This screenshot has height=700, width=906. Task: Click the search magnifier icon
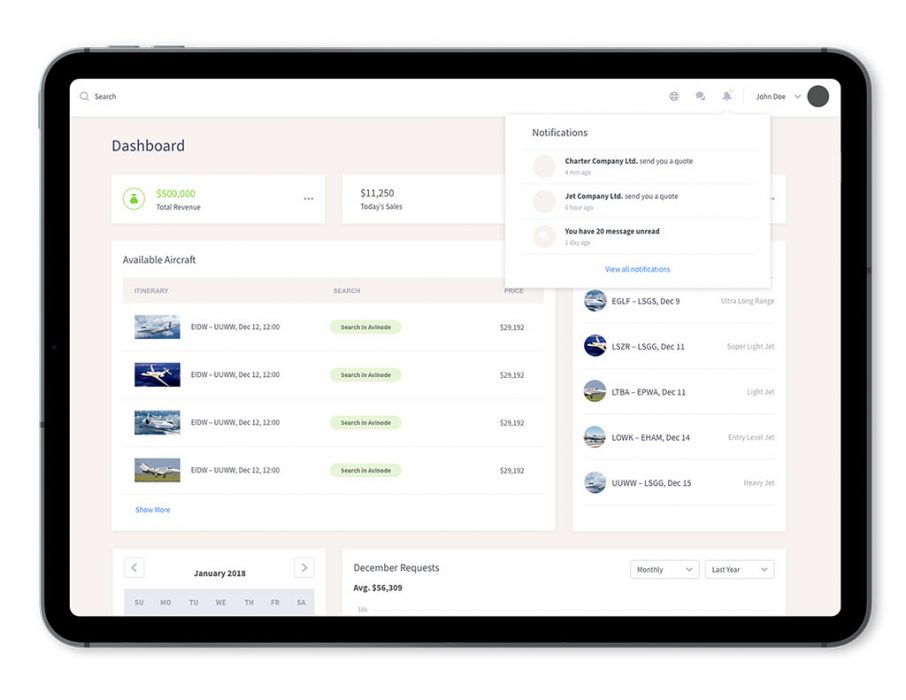85,97
